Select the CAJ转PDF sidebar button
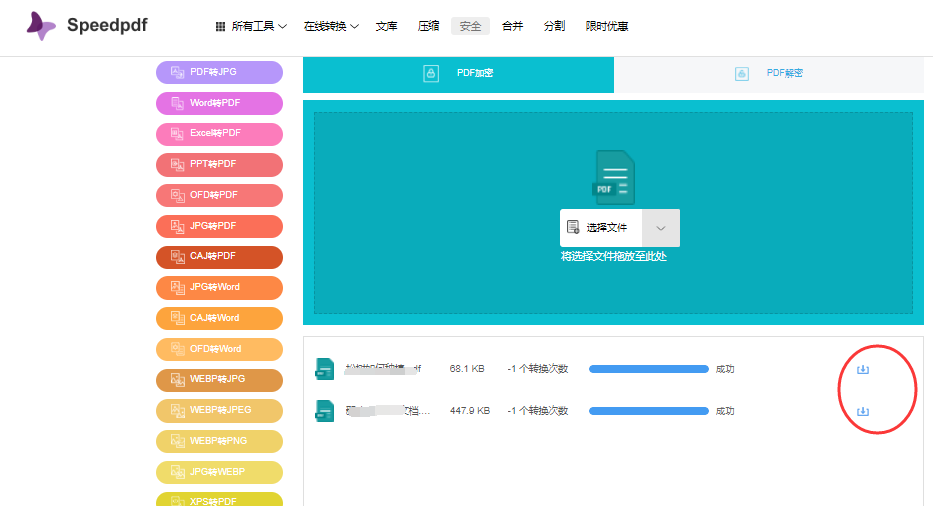The image size is (933, 506). point(220,257)
